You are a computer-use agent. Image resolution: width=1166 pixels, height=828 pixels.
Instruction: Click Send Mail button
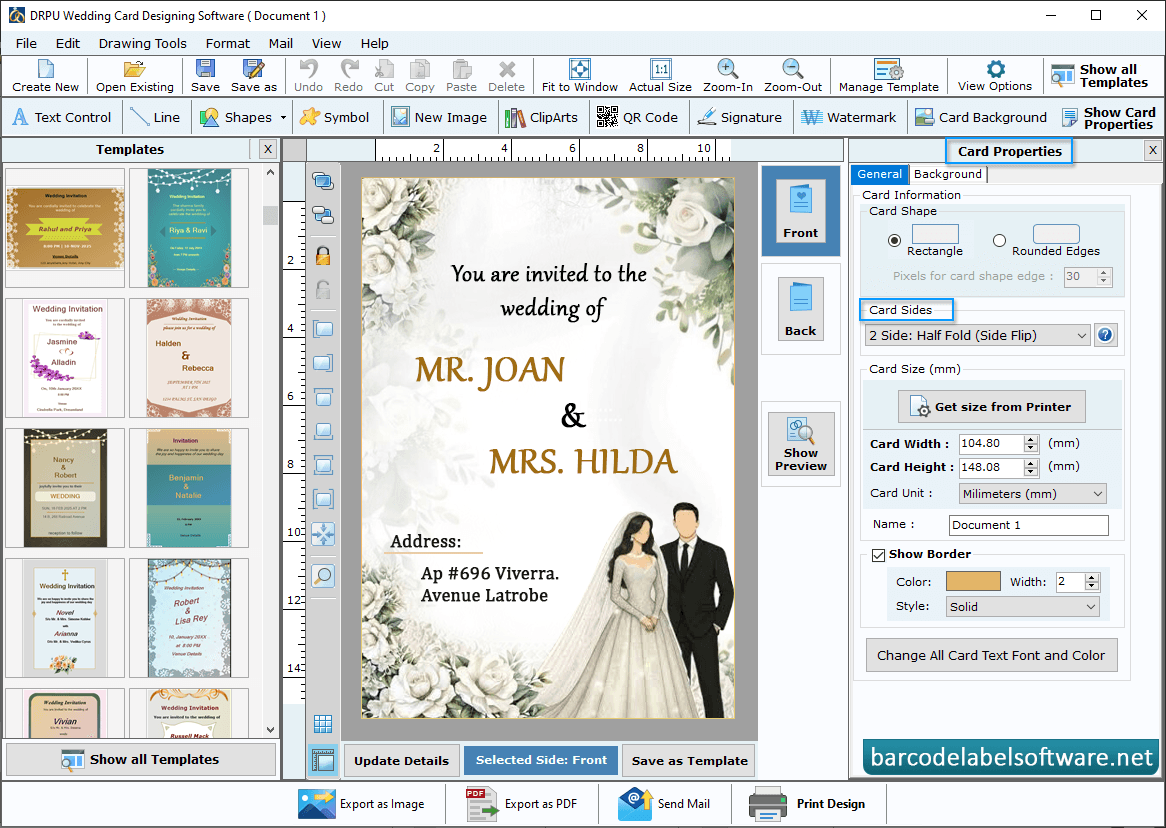point(663,804)
